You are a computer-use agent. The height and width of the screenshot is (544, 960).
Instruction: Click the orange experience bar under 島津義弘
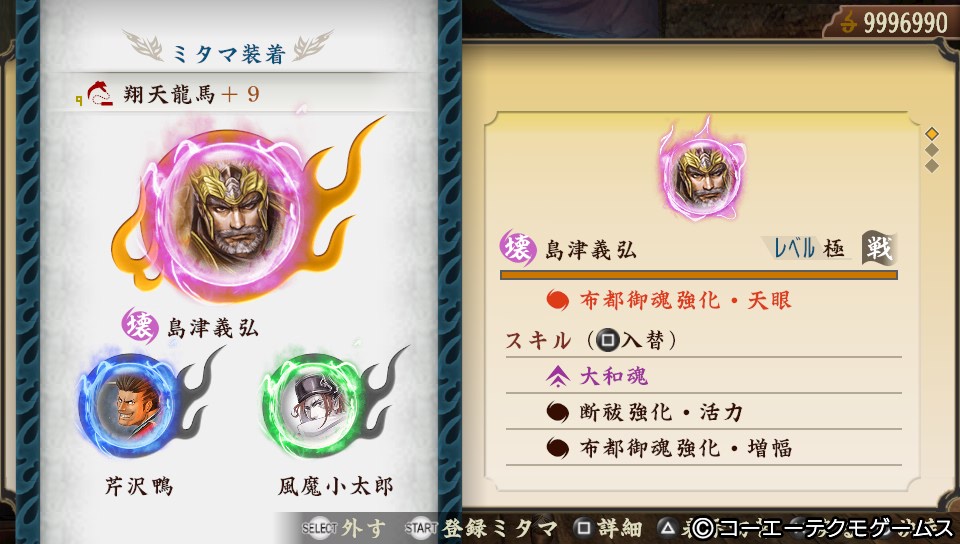click(699, 275)
